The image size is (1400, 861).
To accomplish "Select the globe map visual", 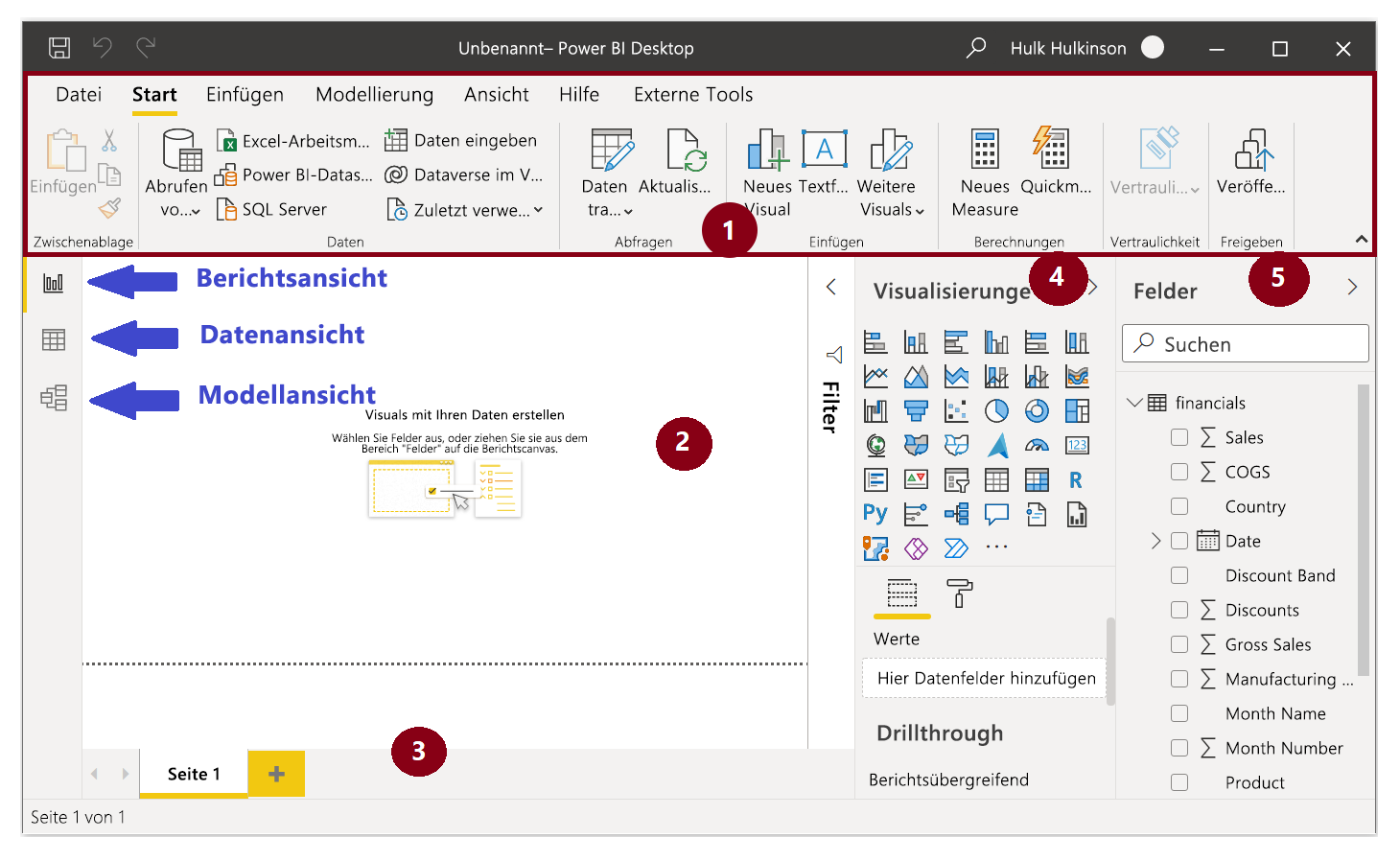I will point(875,445).
